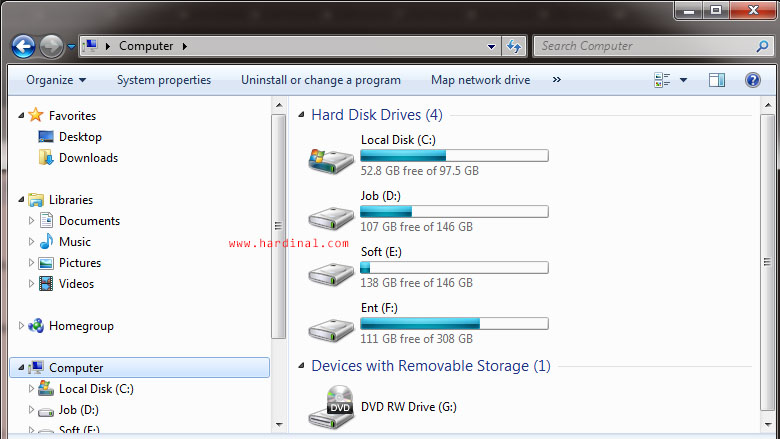
Task: Click the Documents library icon
Action: coord(46,220)
